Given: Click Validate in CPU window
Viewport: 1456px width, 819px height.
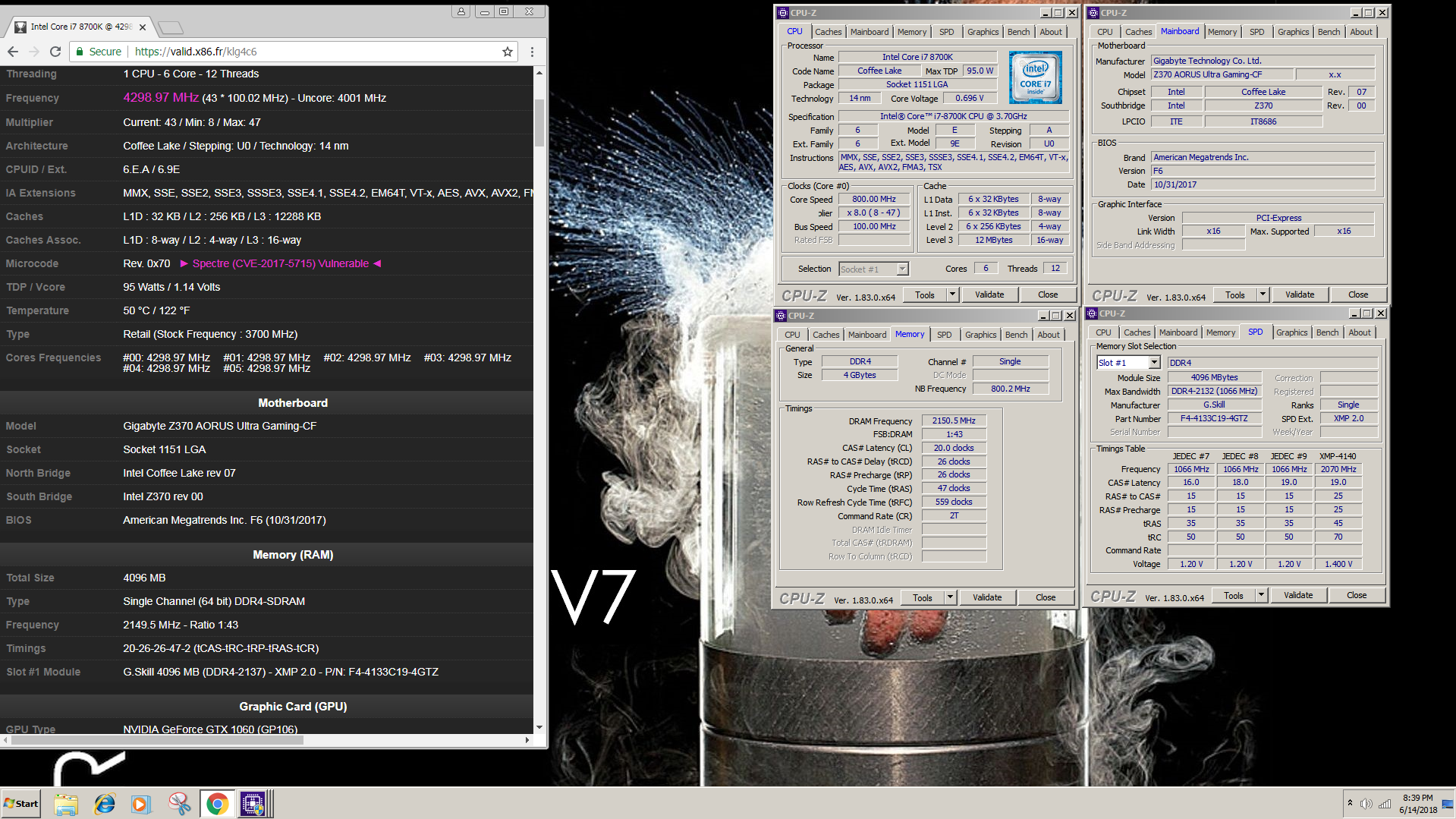Looking at the screenshot, I should point(989,295).
